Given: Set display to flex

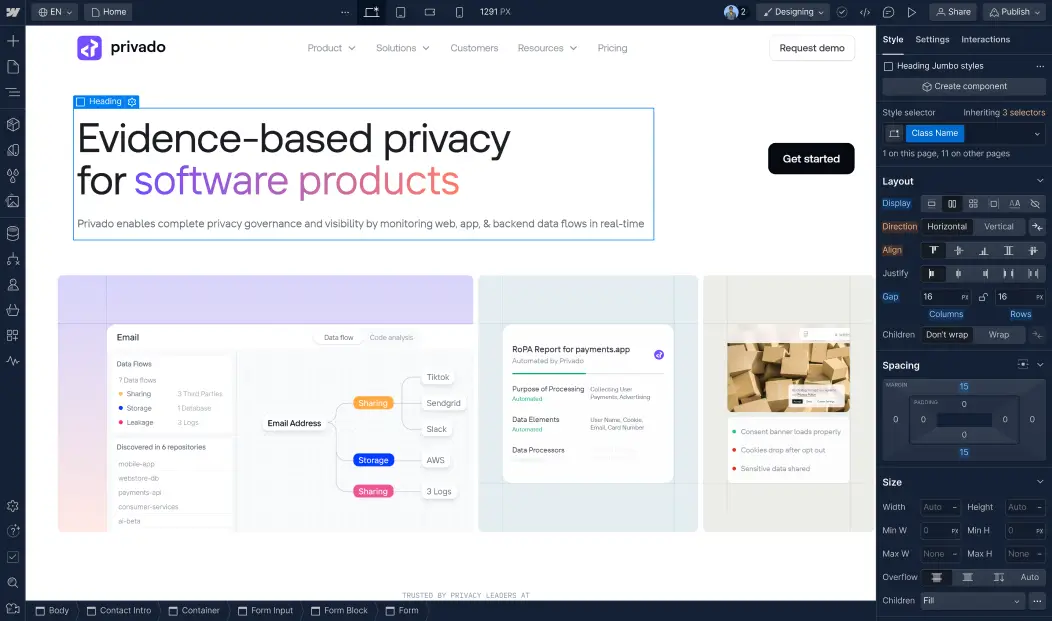Looking at the screenshot, I should (x=952, y=204).
